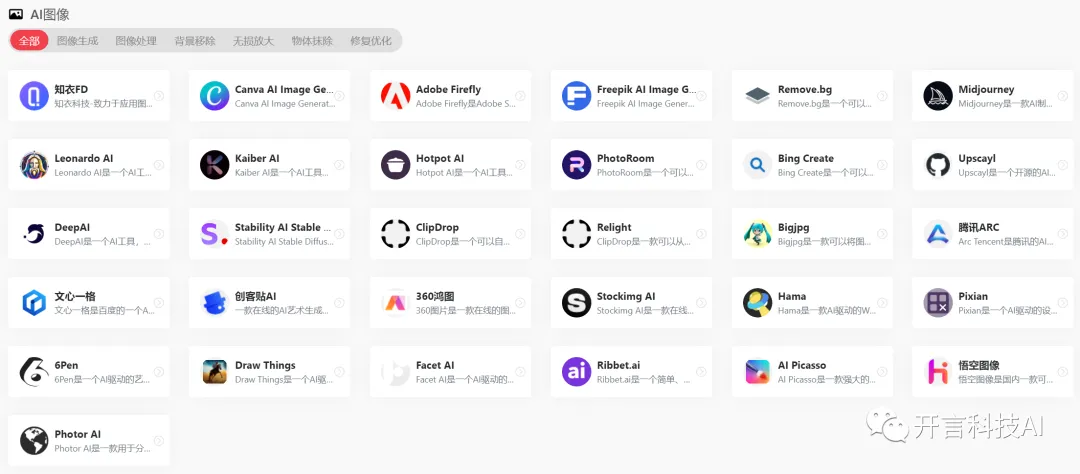
Task: Click the Pixian logo icon
Action: (938, 302)
